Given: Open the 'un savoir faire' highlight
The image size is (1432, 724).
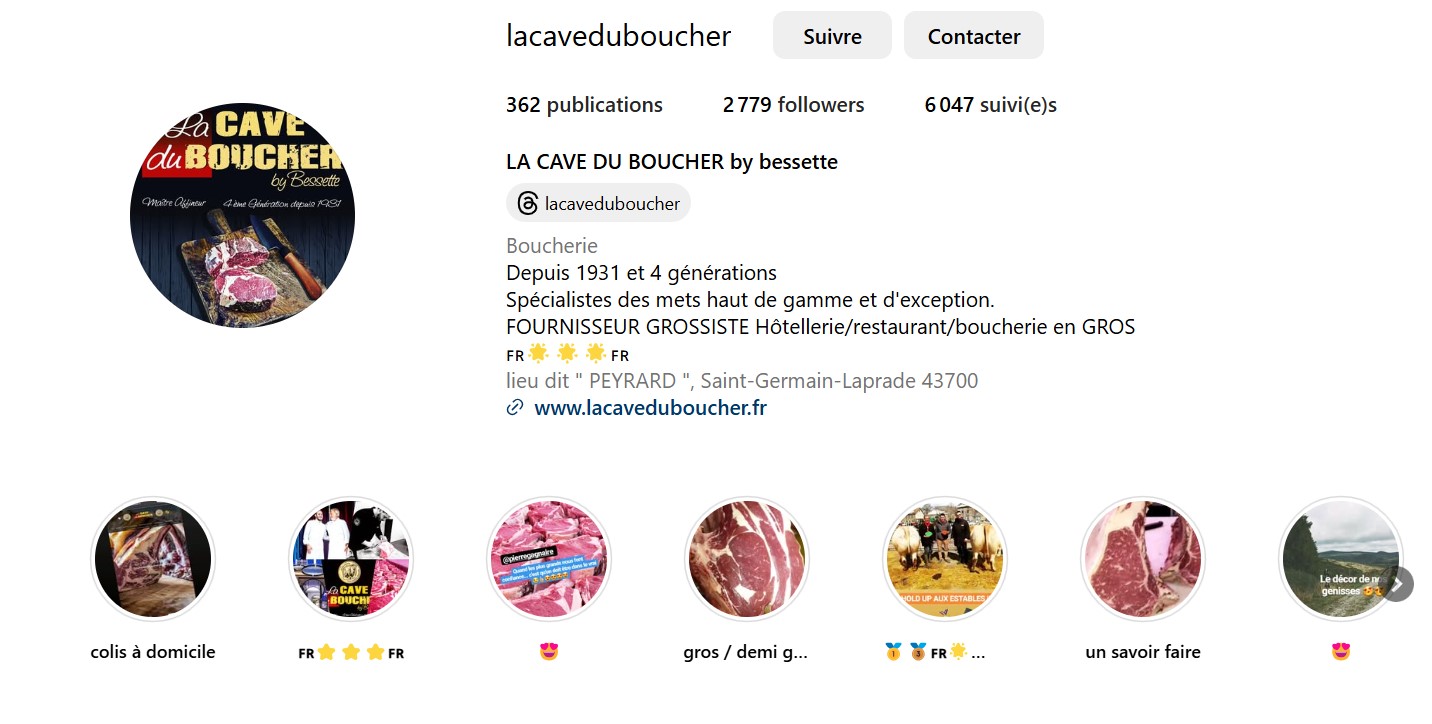Looking at the screenshot, I should (1143, 559).
